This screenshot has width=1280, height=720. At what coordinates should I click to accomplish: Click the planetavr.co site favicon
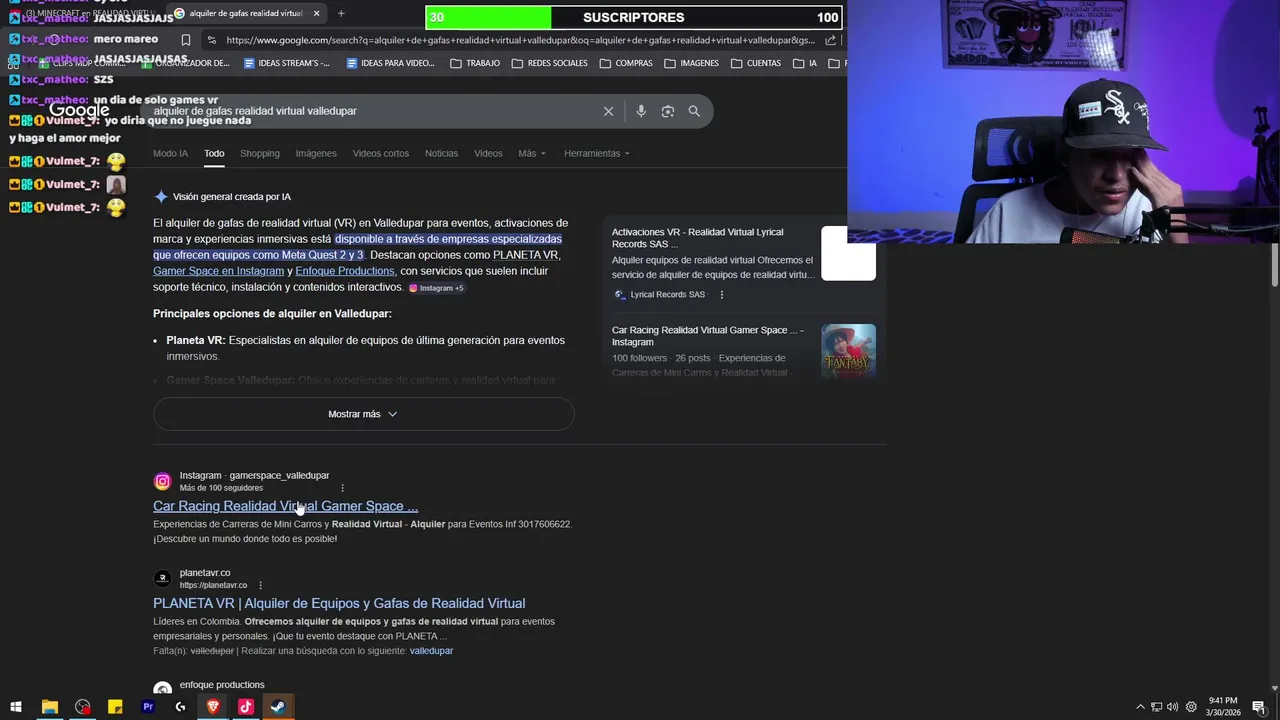(162, 578)
